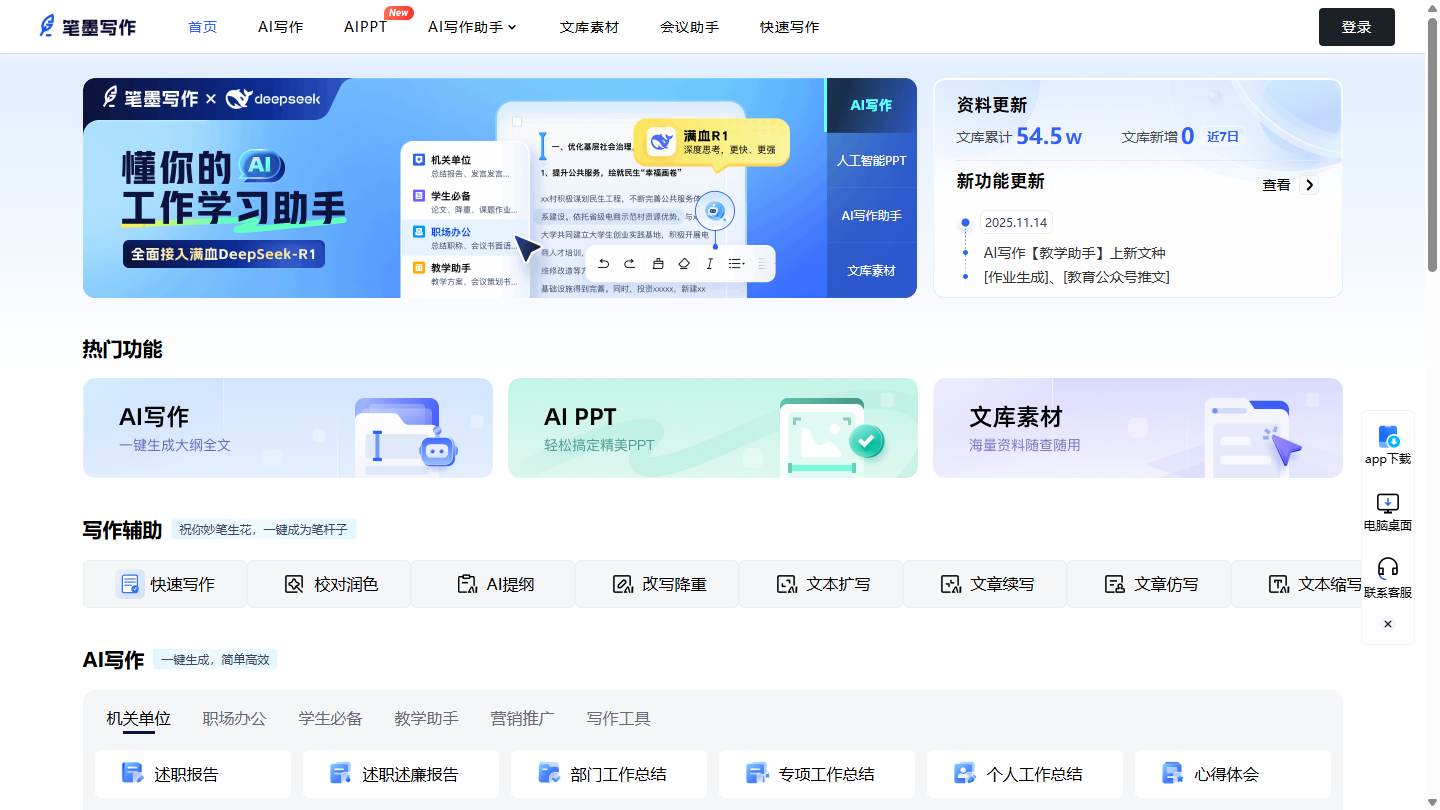Image resolution: width=1440 pixels, height=810 pixels.
Task: Click the 笔墨写作 logo
Action: [87, 27]
